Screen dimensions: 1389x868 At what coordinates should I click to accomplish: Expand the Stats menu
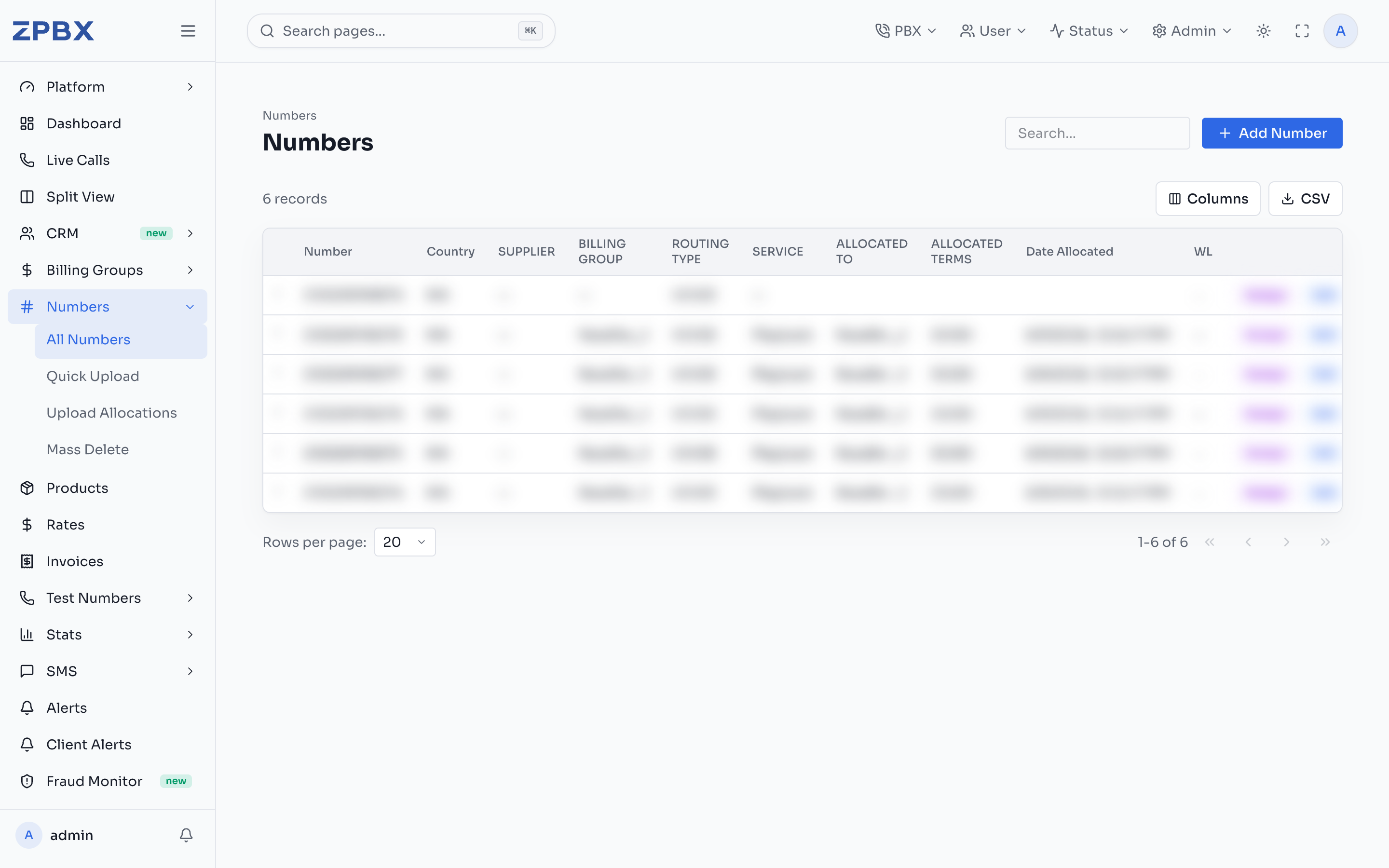pyautogui.click(x=108, y=635)
